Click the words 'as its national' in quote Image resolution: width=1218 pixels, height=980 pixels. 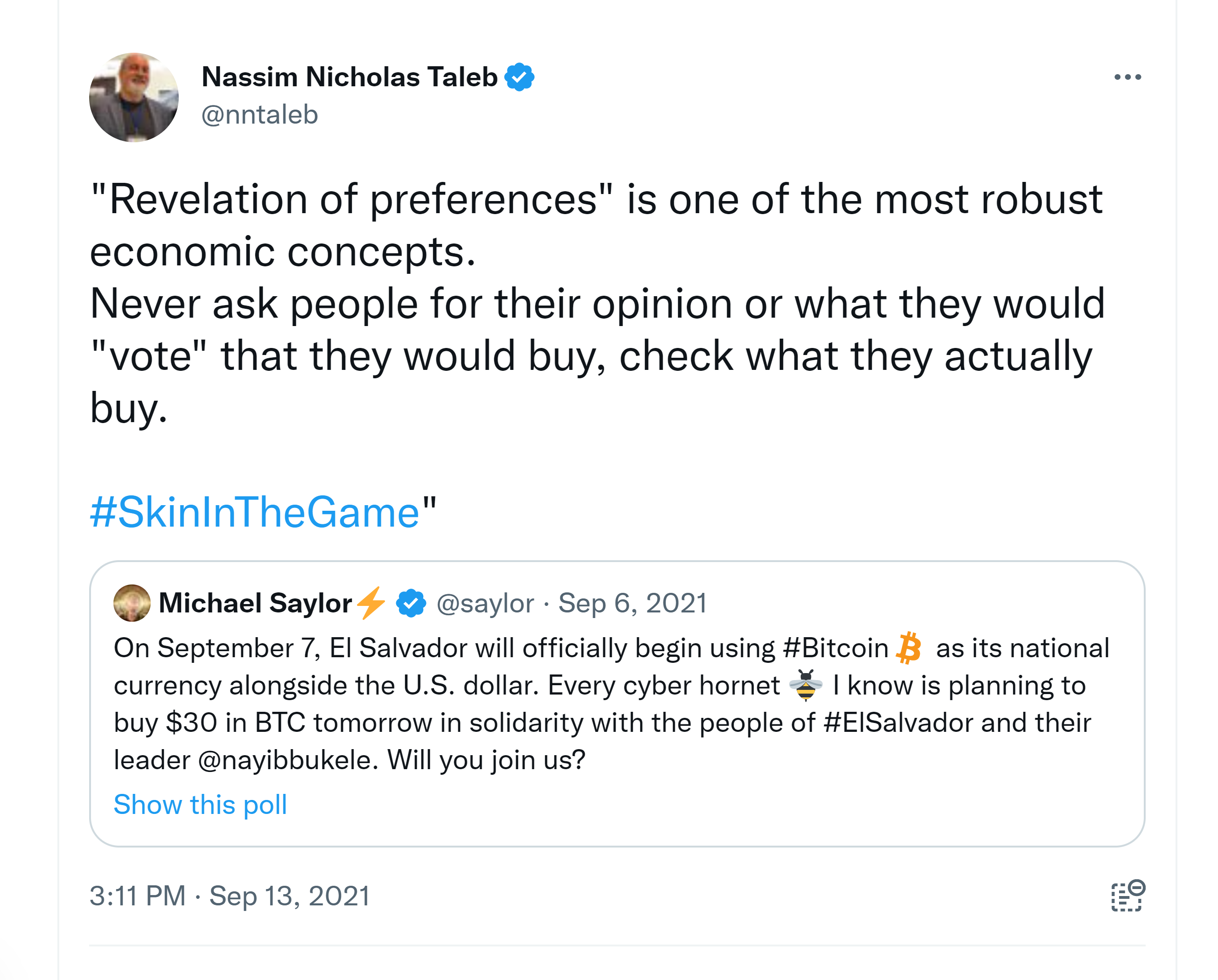pos(1022,647)
